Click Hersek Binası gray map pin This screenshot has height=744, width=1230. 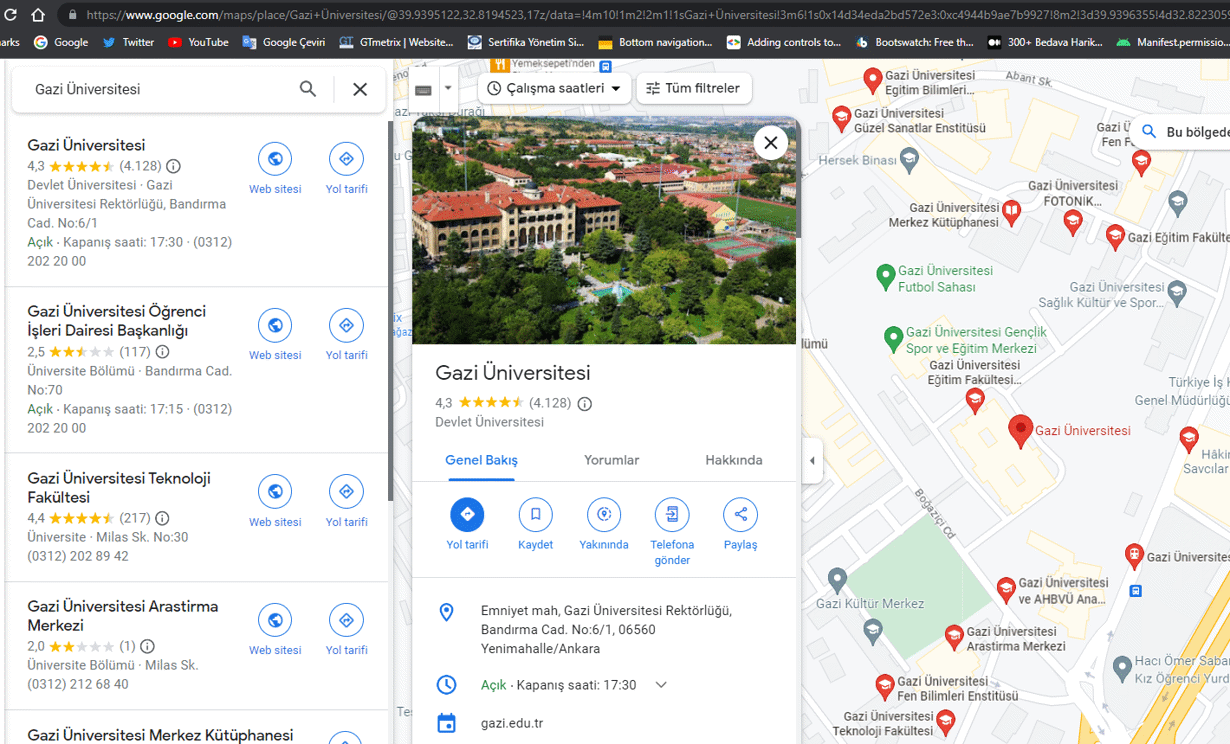(909, 159)
